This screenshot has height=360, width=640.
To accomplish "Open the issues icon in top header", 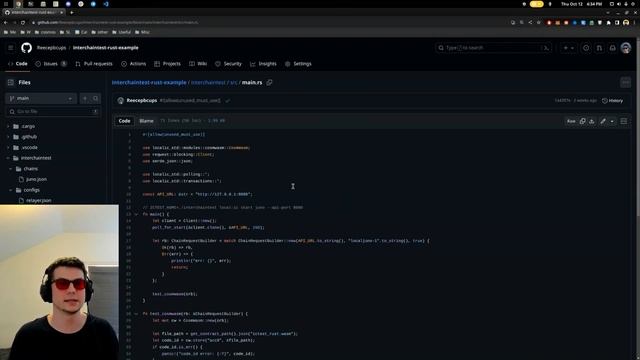I will (x=586, y=48).
